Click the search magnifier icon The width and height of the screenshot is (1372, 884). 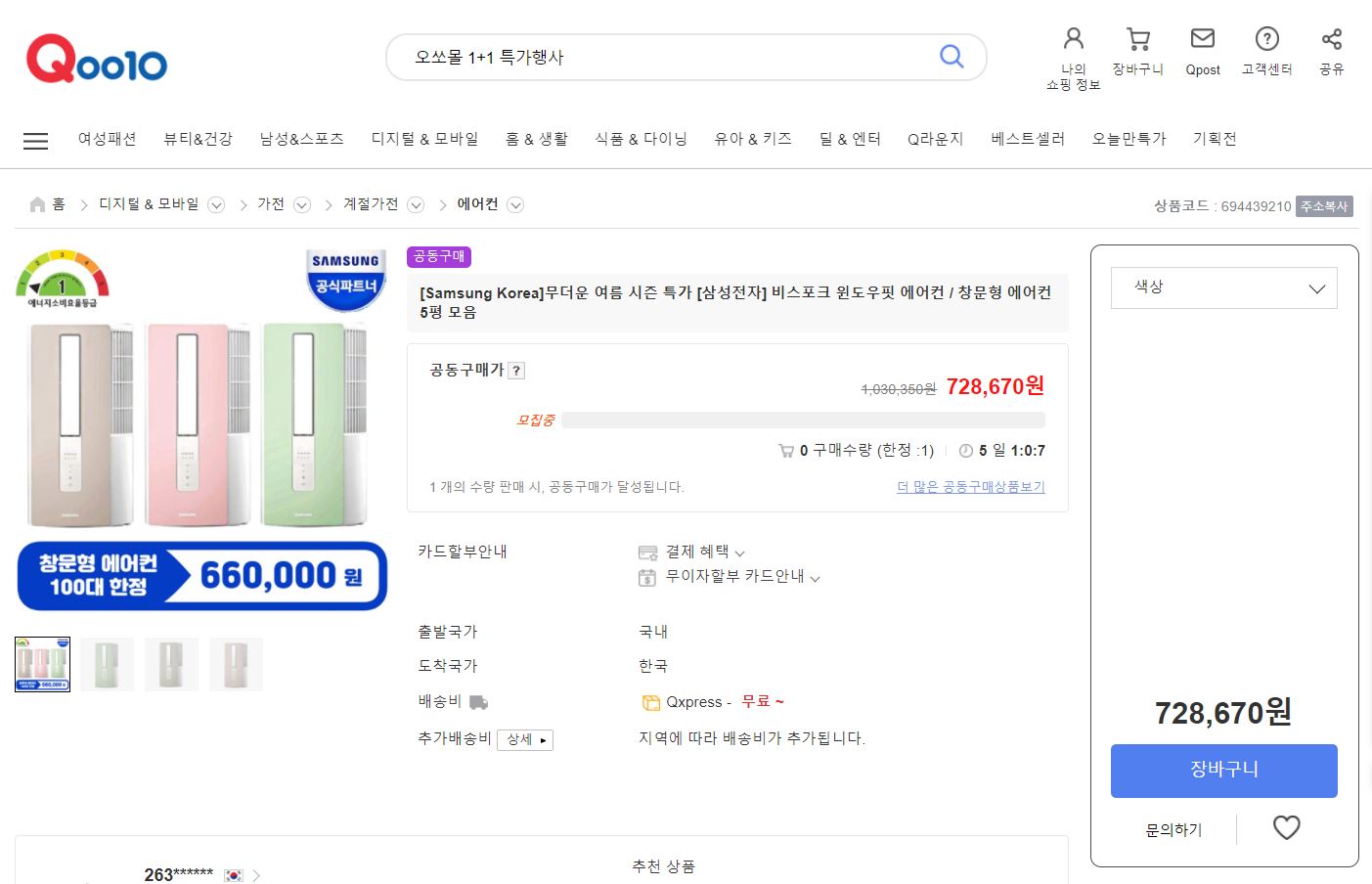(952, 57)
